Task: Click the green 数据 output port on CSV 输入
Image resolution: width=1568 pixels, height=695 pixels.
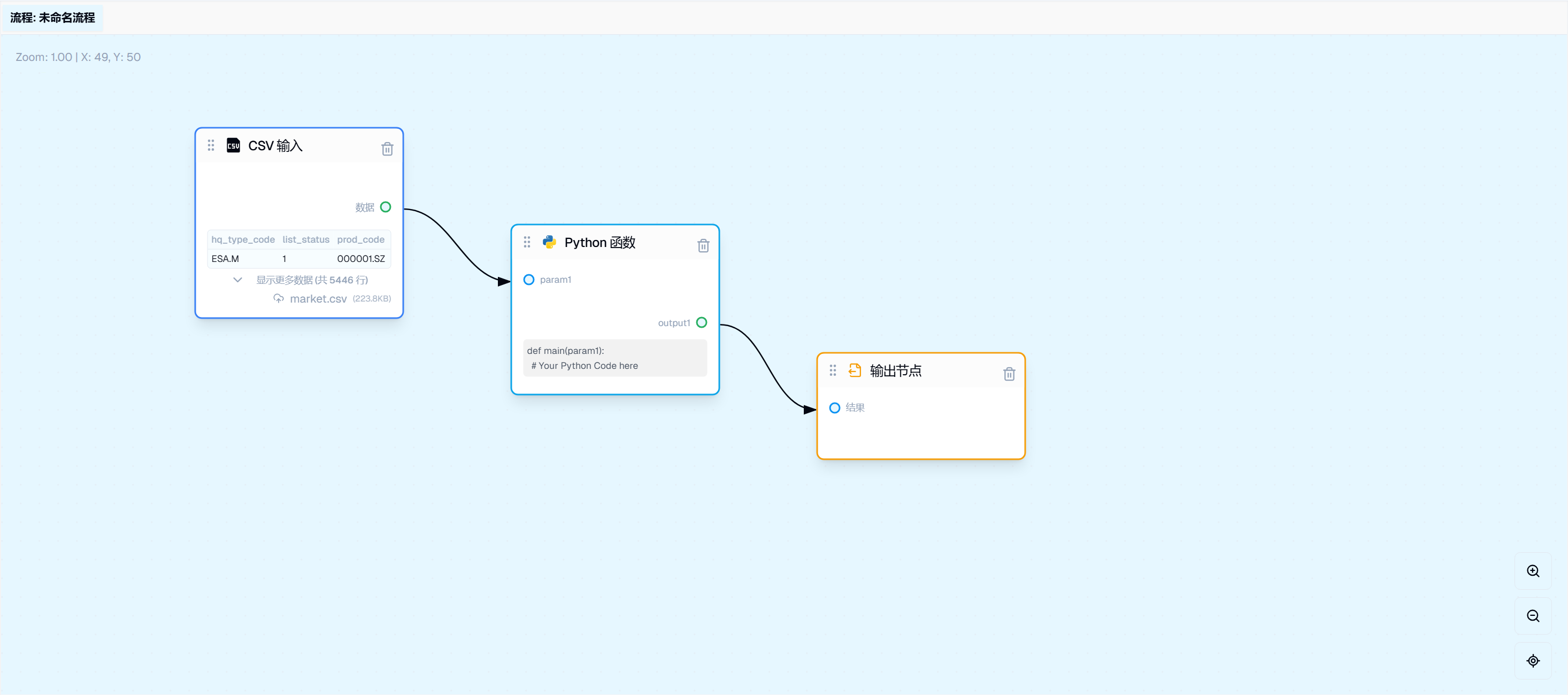Action: [385, 207]
